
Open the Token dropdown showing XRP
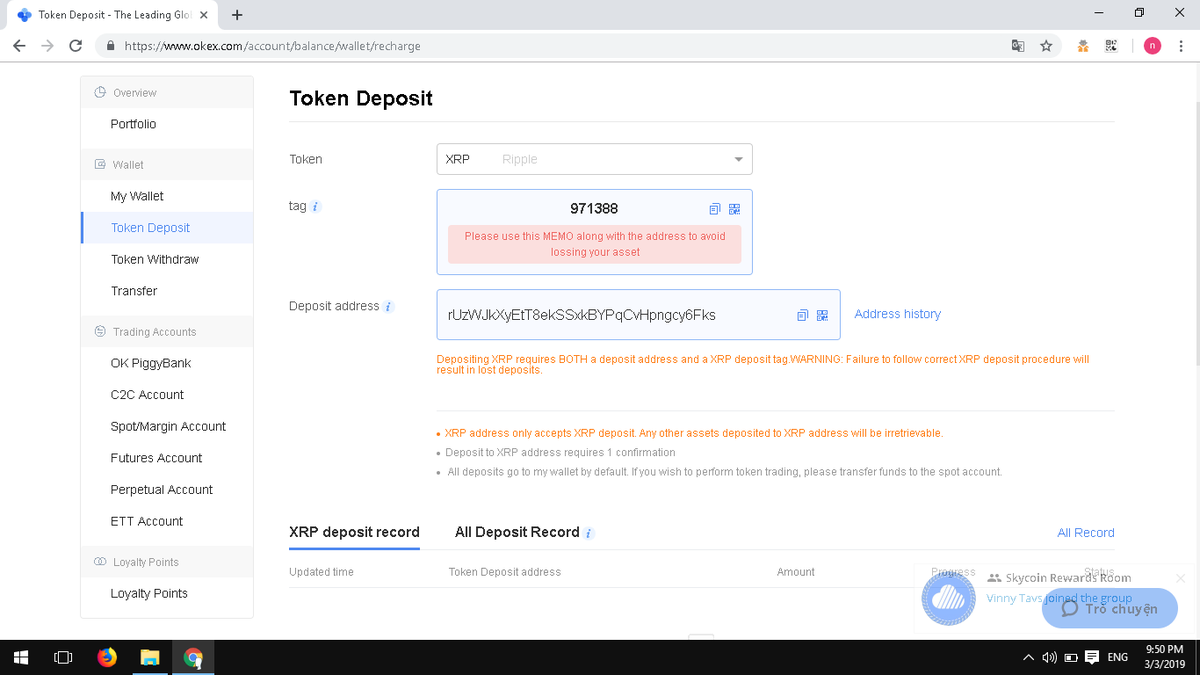pyautogui.click(x=594, y=159)
